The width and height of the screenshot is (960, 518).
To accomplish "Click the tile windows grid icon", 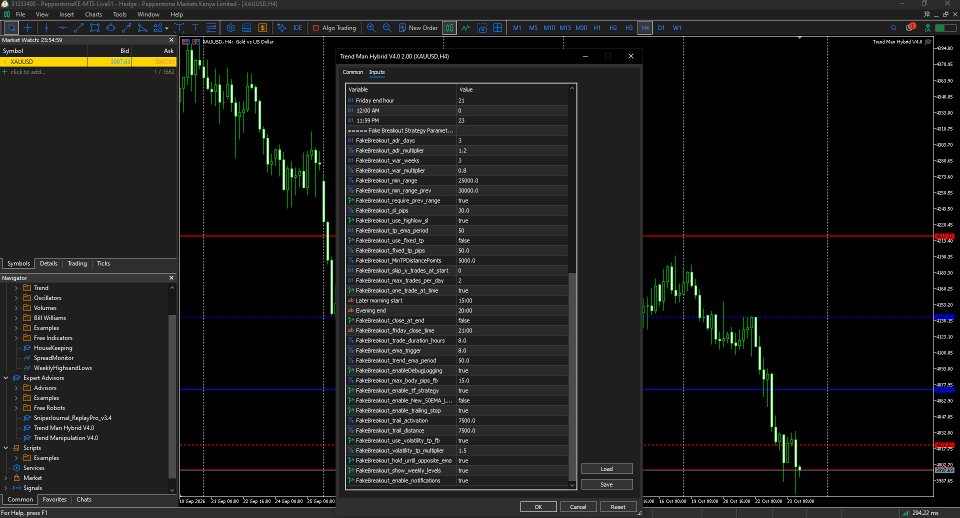I will click(x=498, y=28).
